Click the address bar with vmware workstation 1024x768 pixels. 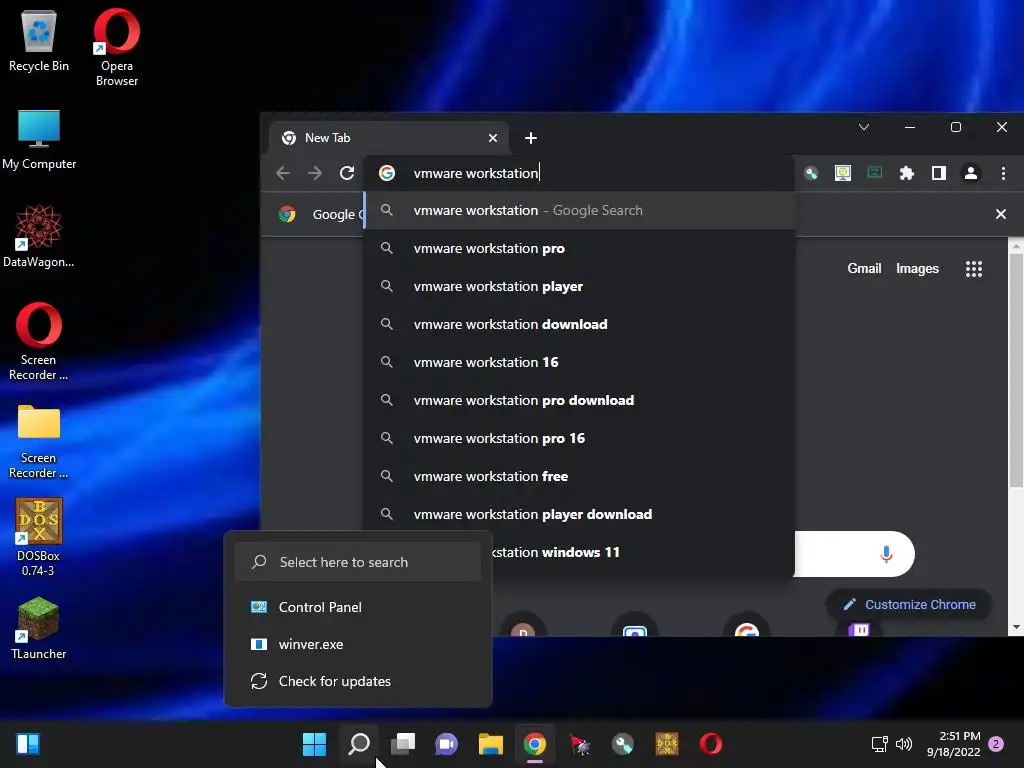point(579,173)
